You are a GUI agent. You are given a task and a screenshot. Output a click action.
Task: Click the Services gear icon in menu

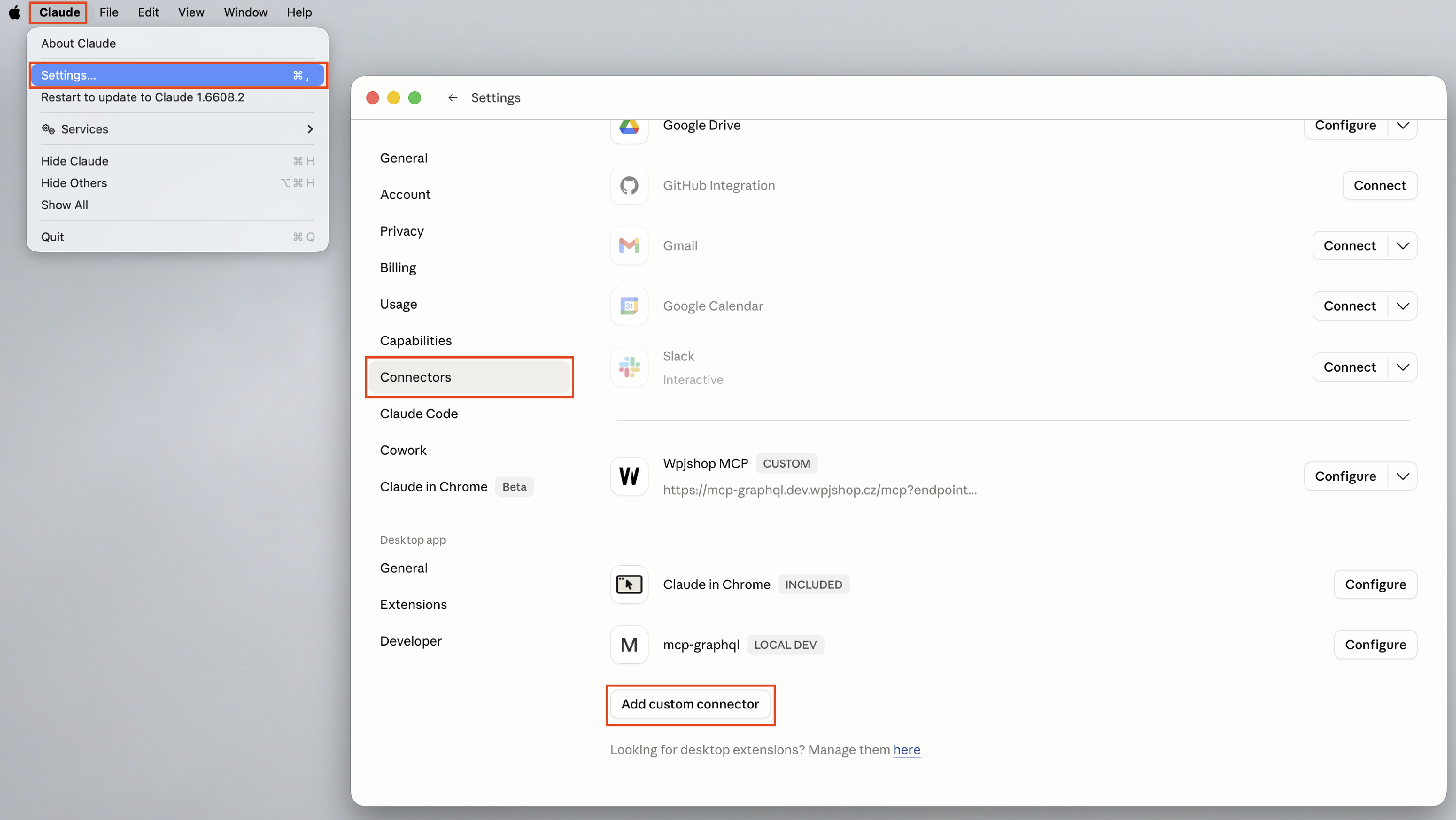click(49, 130)
